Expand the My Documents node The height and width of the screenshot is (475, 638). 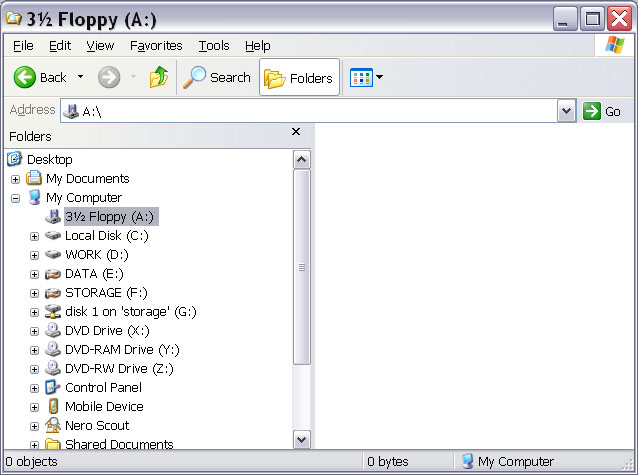click(x=15, y=179)
